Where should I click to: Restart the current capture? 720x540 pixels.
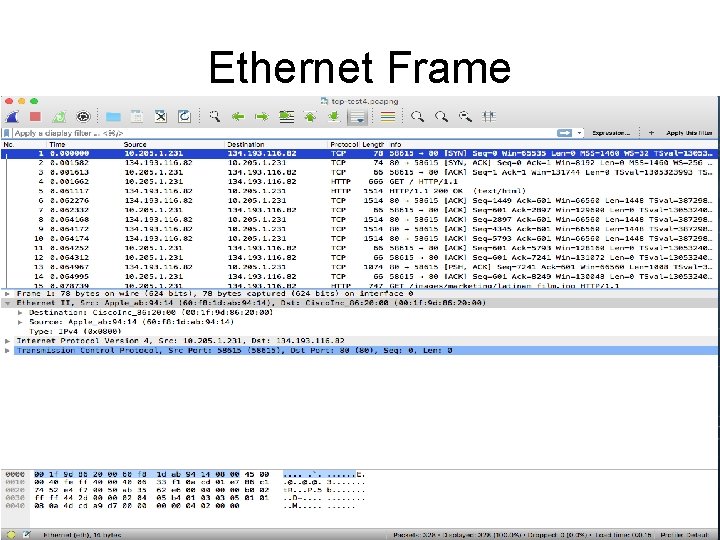coord(59,117)
